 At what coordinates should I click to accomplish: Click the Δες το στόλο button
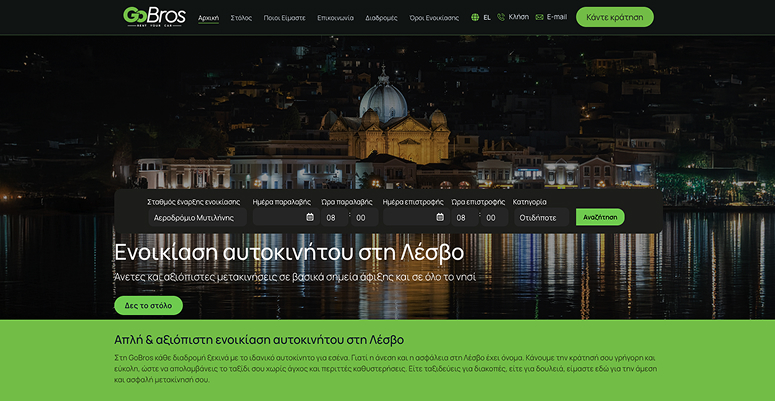[148, 306]
